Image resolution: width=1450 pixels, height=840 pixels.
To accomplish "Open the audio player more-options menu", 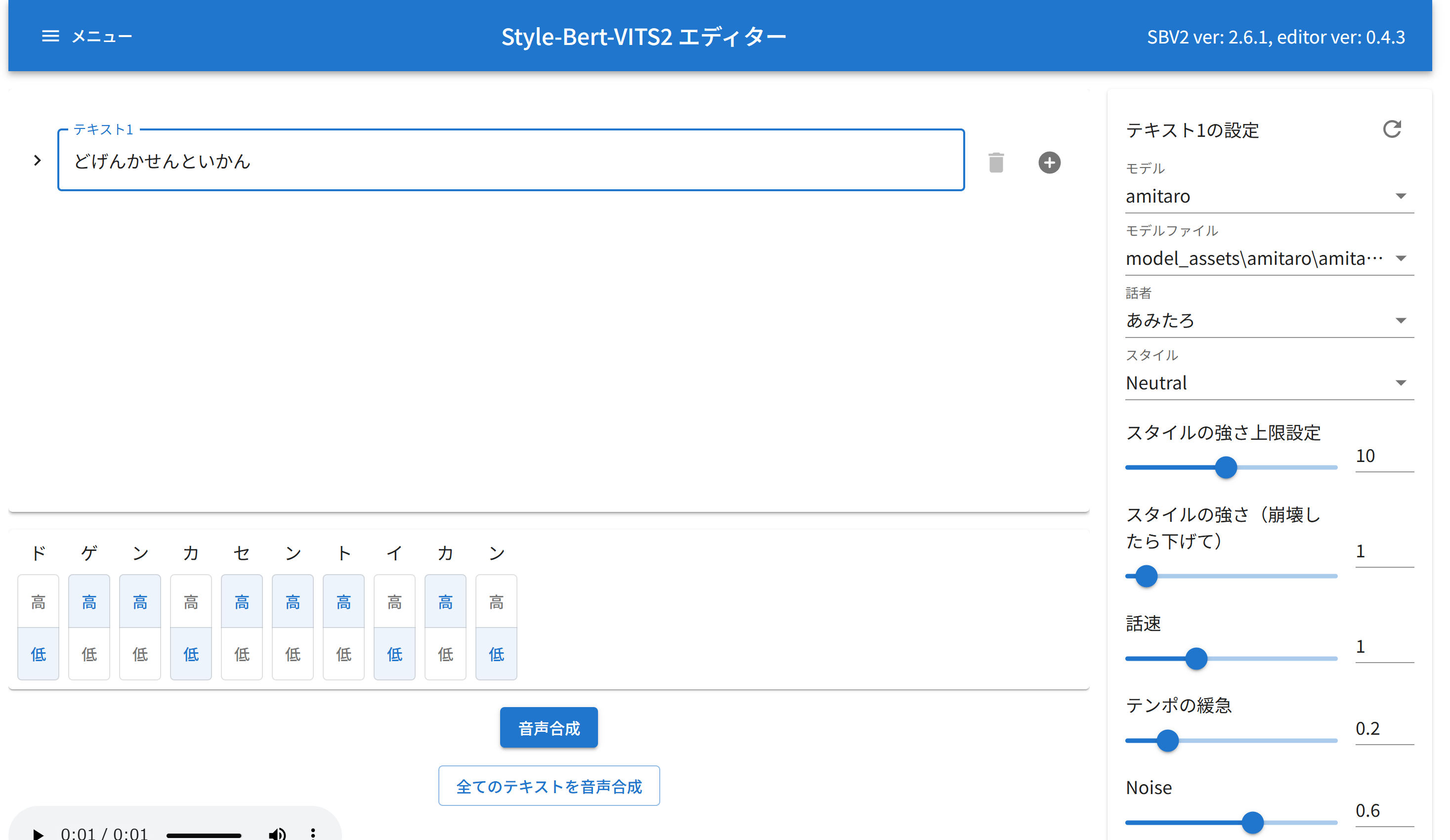I will (x=313, y=833).
